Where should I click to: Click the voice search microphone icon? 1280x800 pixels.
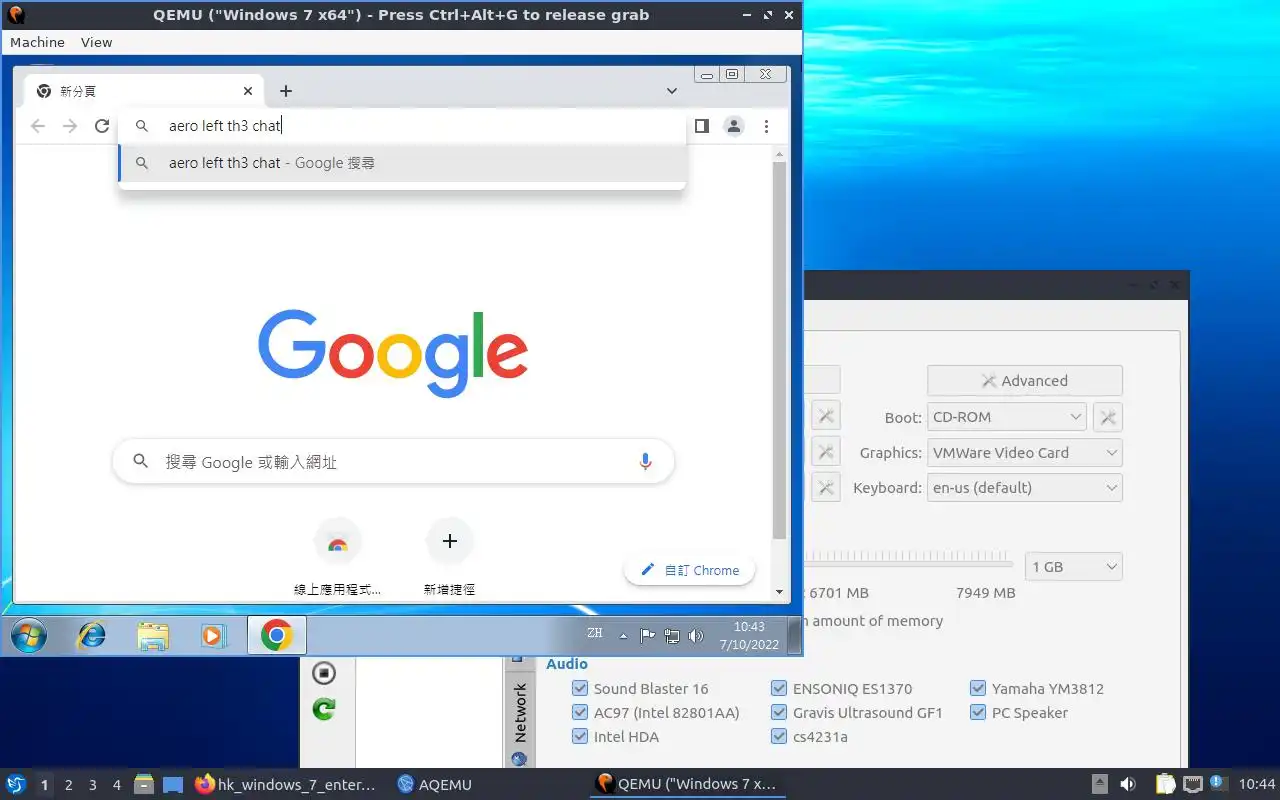pyautogui.click(x=645, y=461)
